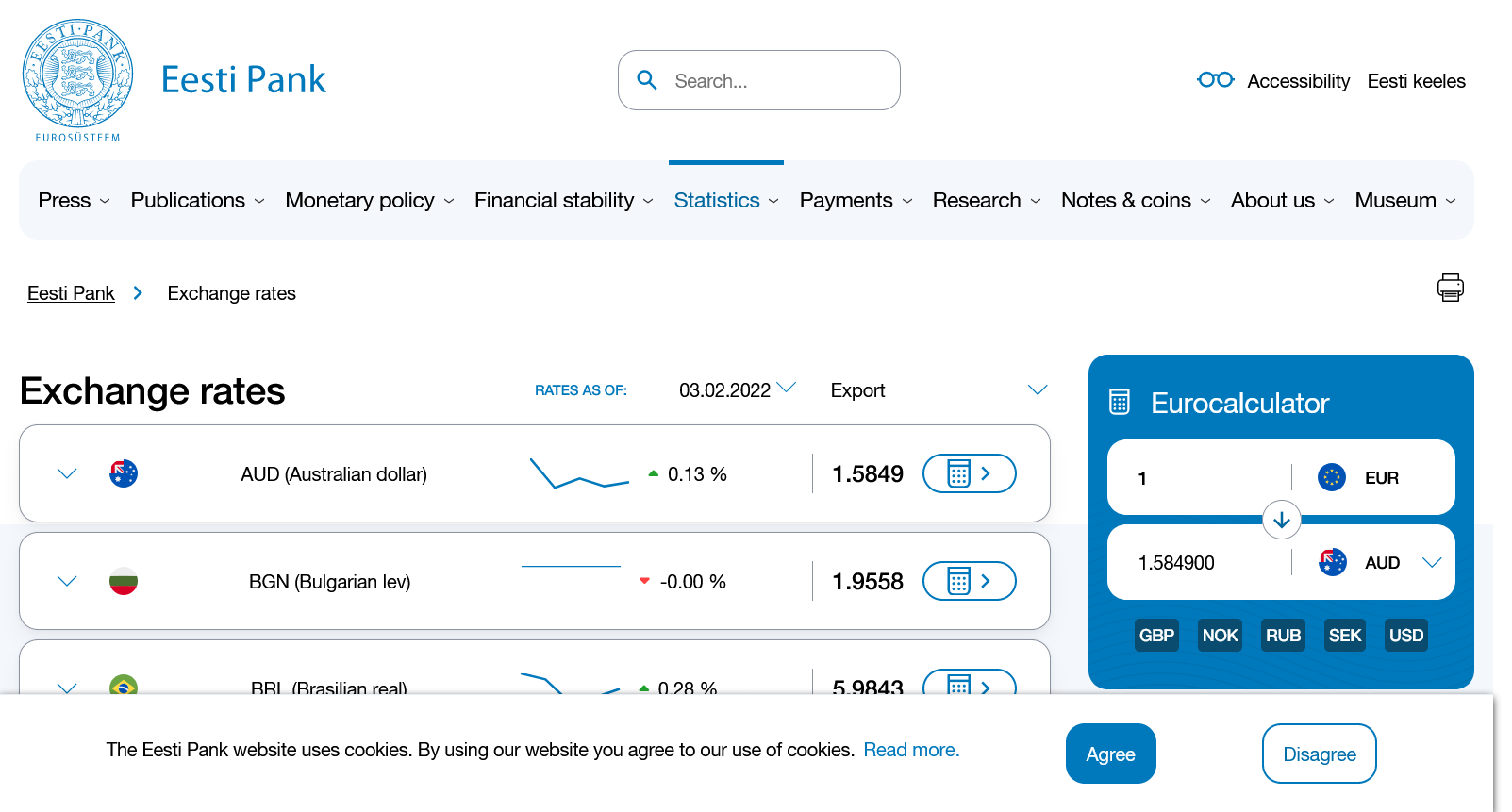
Task: Open the Export dropdown
Action: tap(938, 390)
